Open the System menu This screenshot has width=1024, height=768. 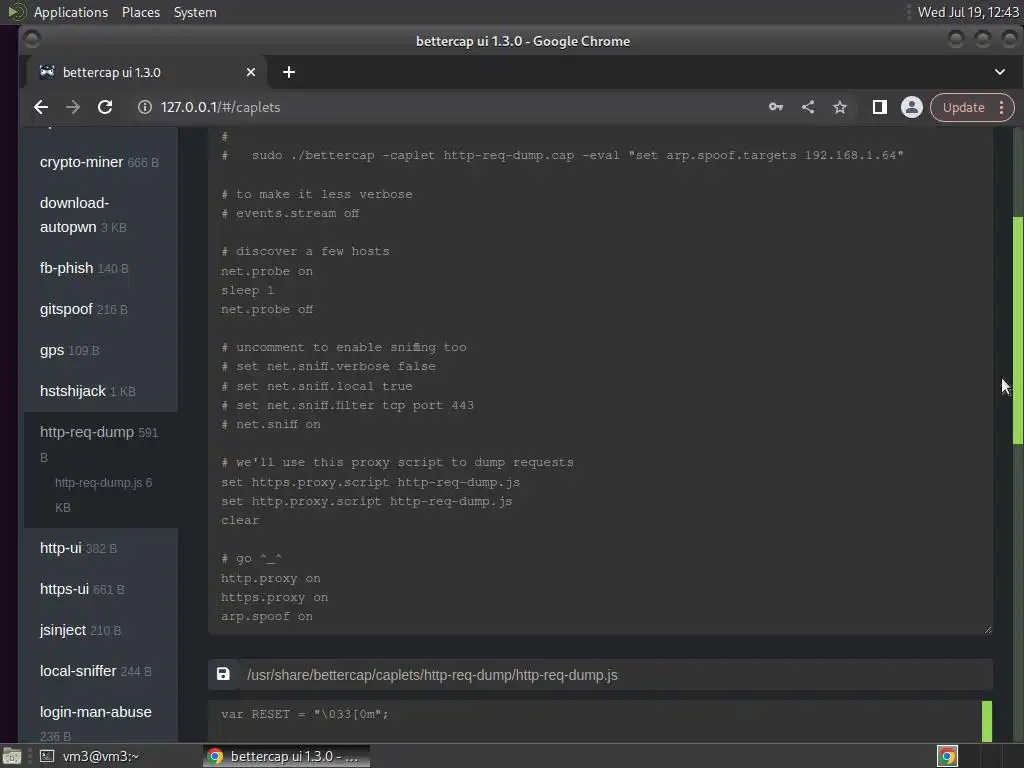pyautogui.click(x=195, y=12)
